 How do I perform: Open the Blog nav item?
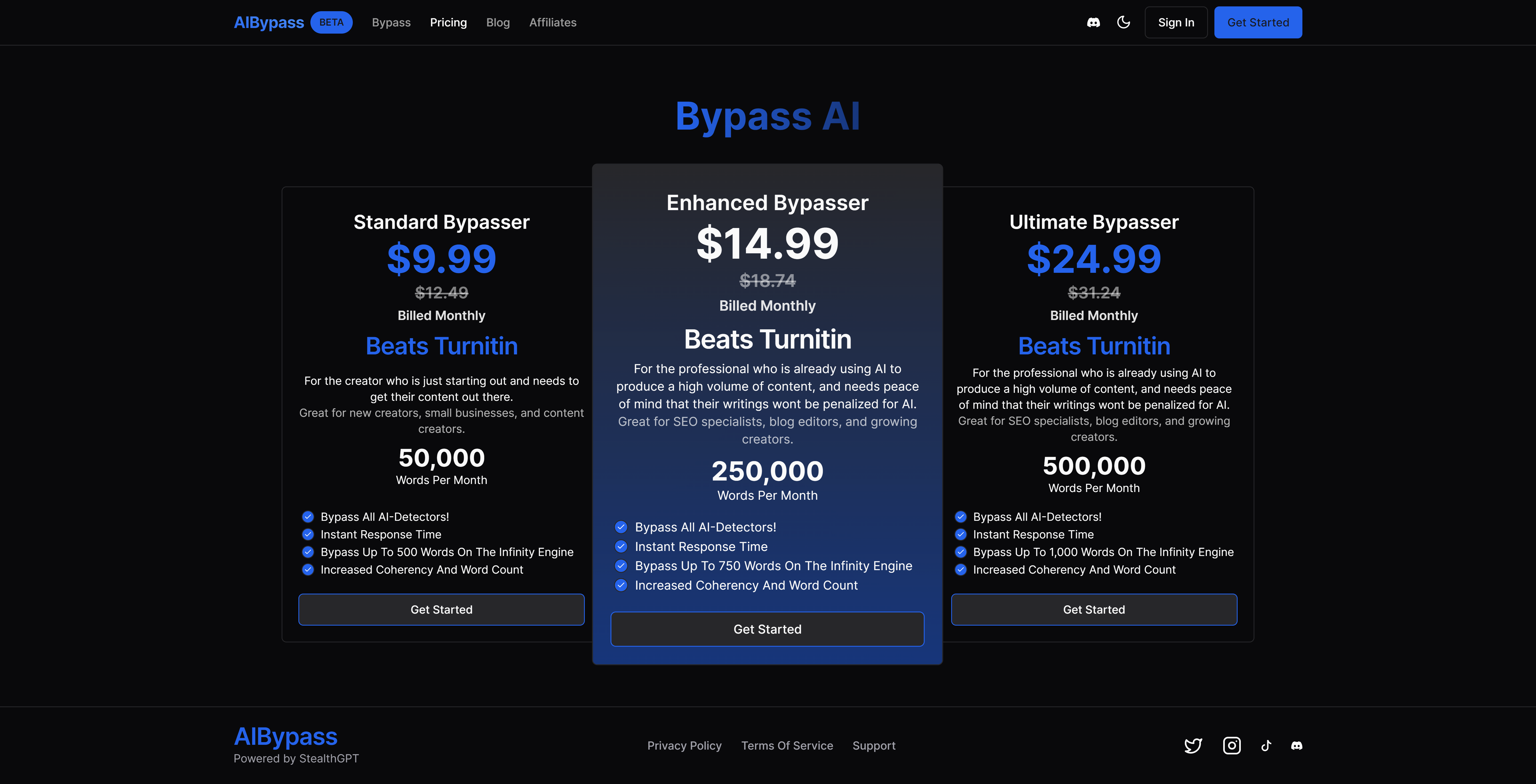point(498,23)
